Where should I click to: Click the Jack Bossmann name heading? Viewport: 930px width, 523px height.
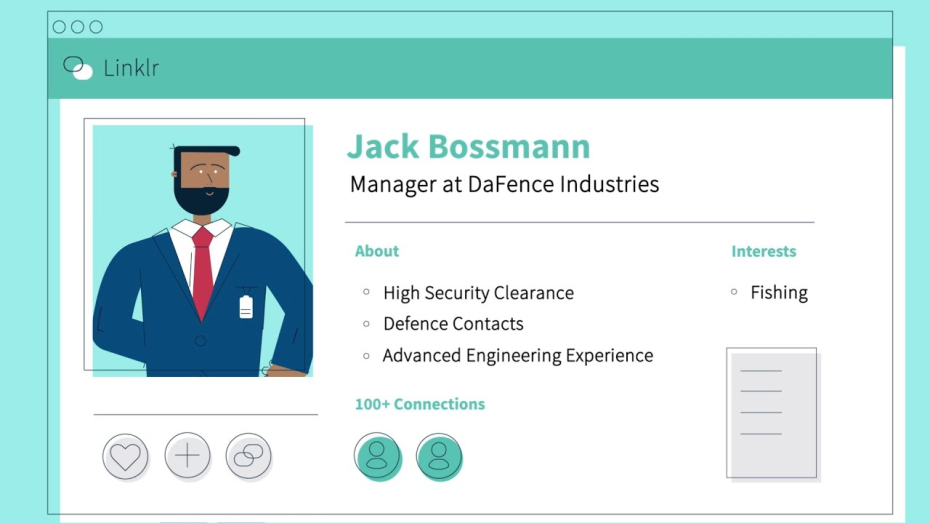pyautogui.click(x=468, y=146)
